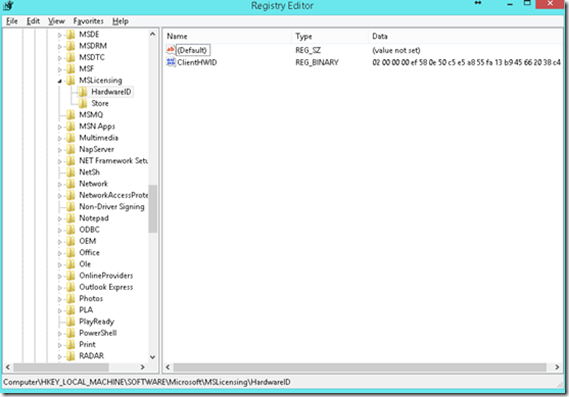Image resolution: width=569 pixels, height=397 pixels.
Task: Select the (Default) value entry
Action: [x=192, y=50]
